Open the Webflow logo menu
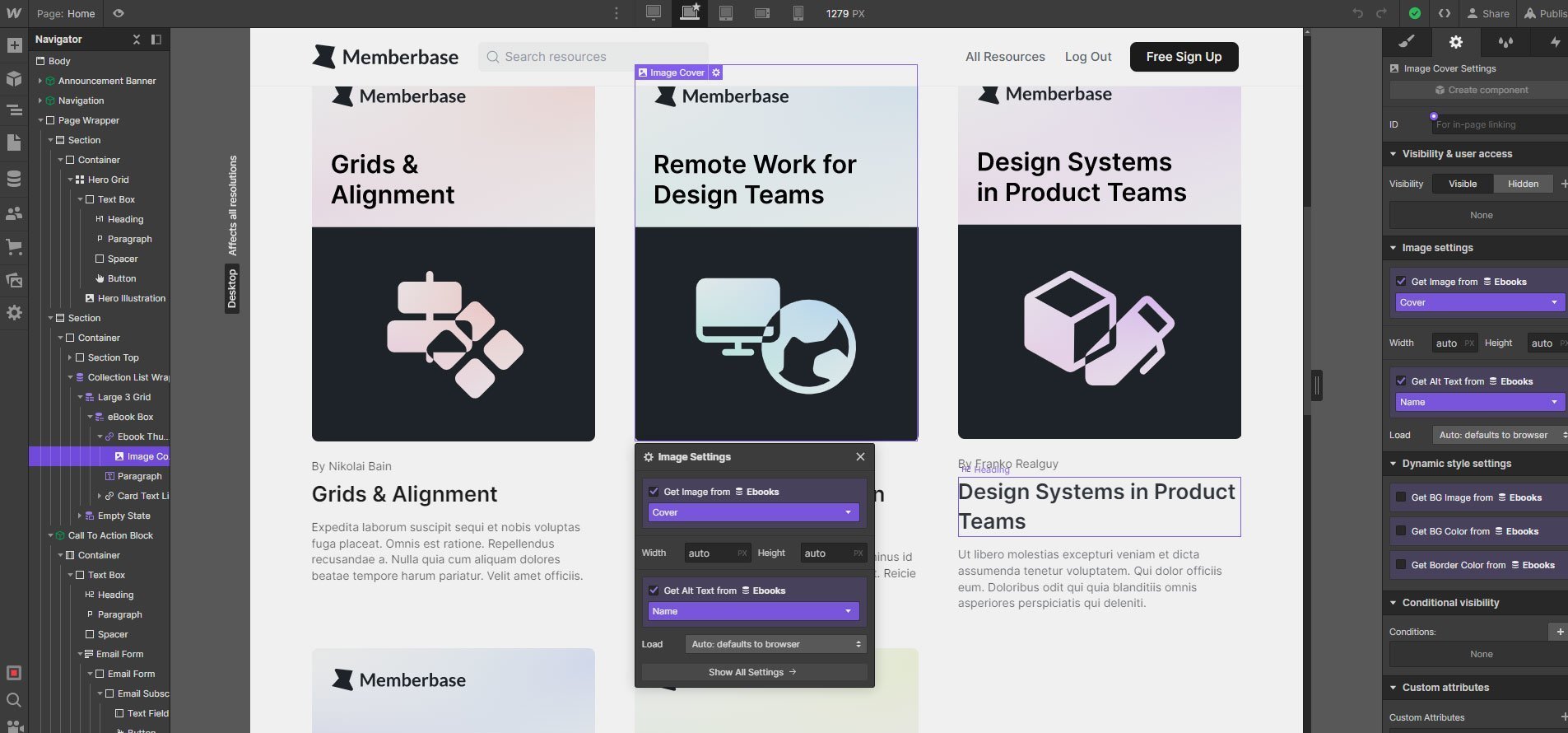 tap(14, 13)
